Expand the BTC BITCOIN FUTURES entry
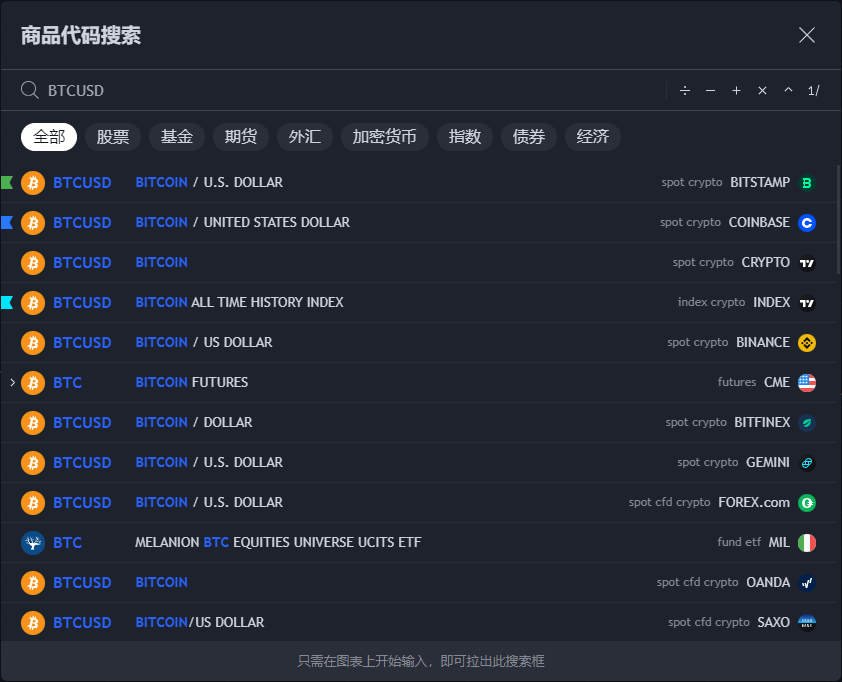The height and width of the screenshot is (682, 842). (x=10, y=382)
